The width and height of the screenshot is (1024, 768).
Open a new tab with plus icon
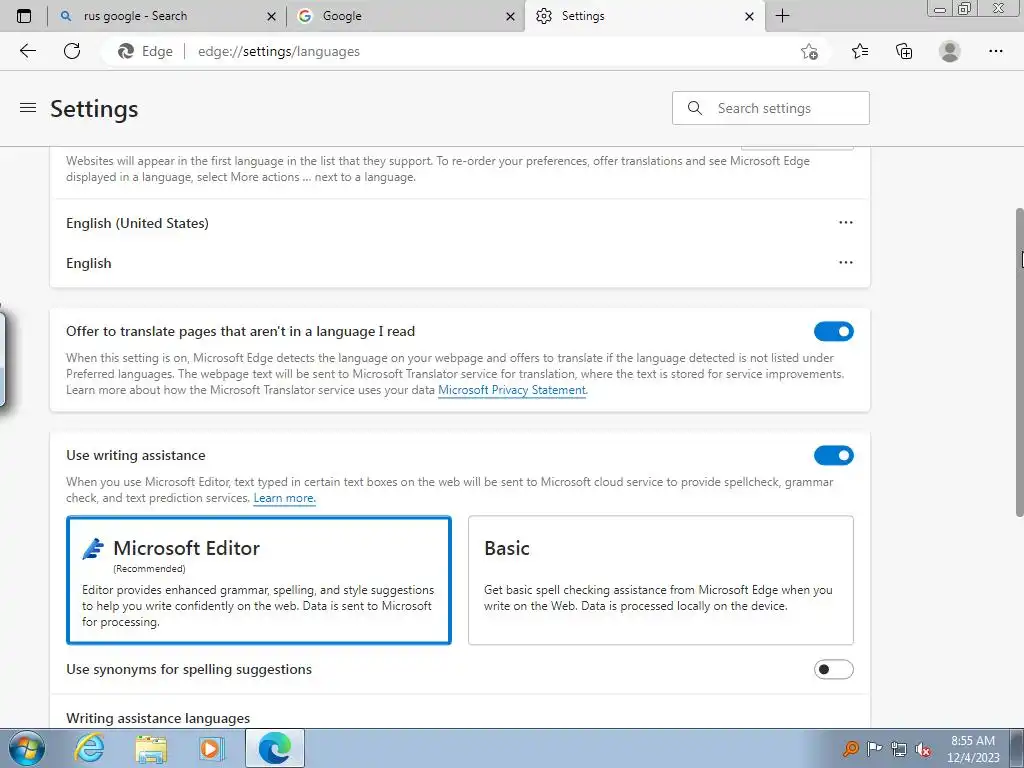[782, 16]
